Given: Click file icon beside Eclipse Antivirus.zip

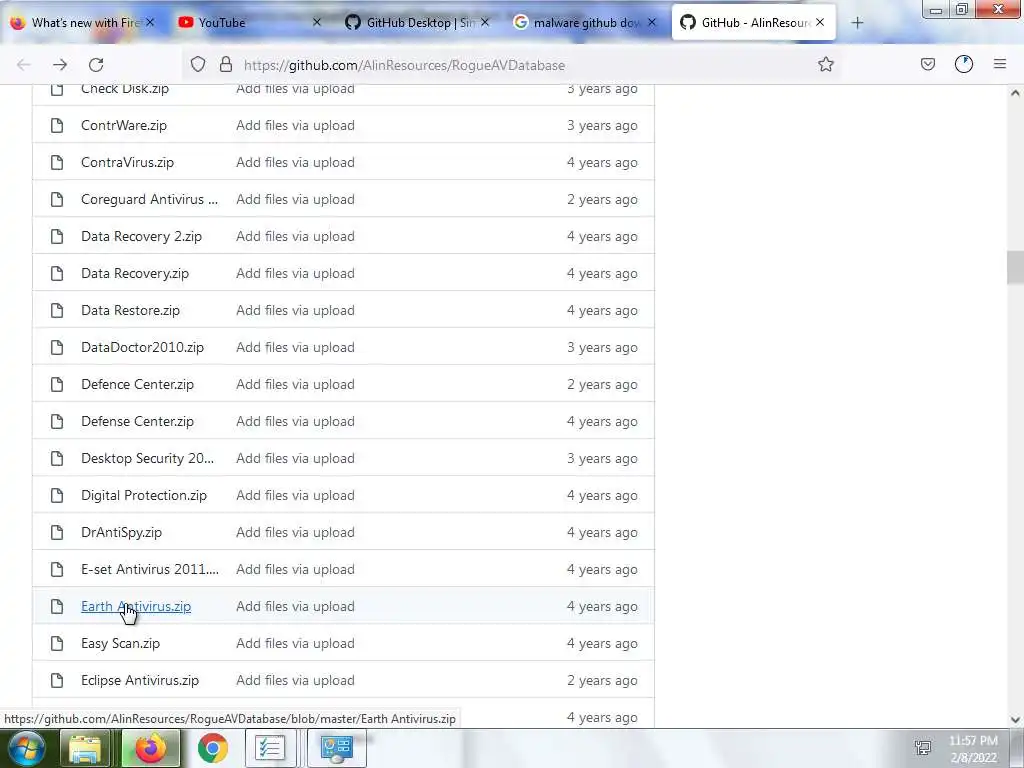Looking at the screenshot, I should [57, 680].
